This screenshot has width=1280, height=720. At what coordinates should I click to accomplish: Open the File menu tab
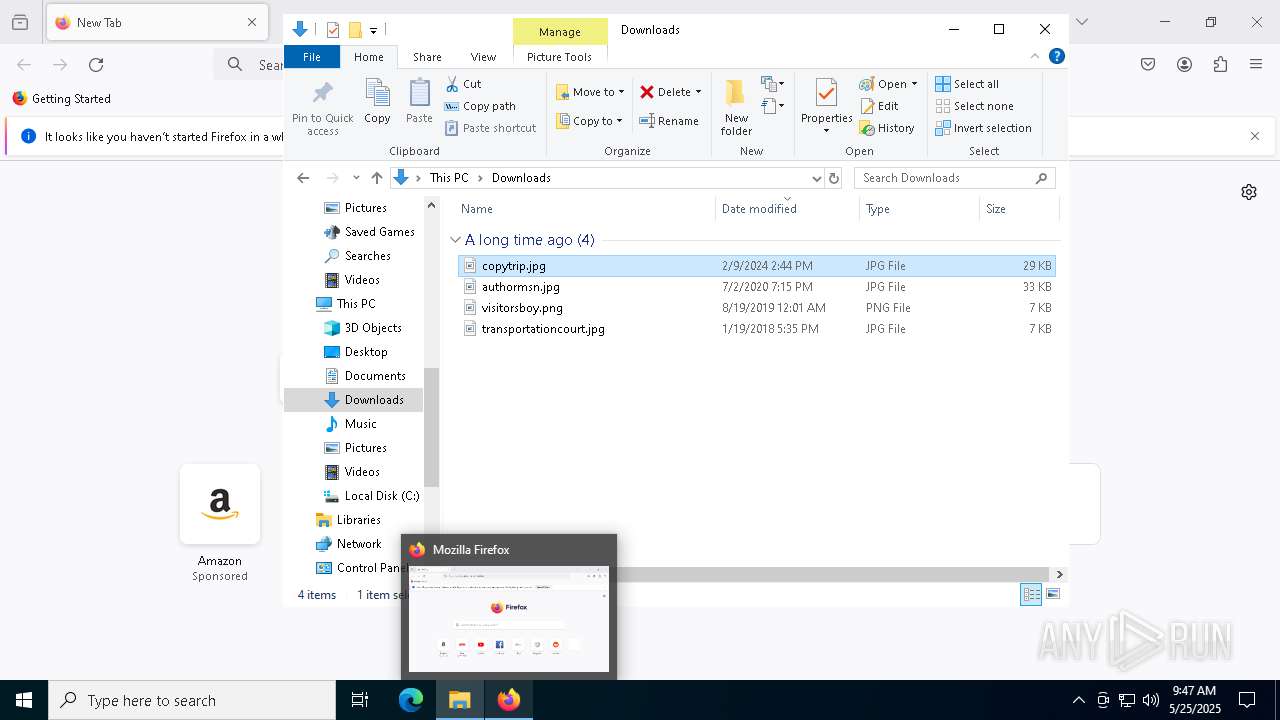tap(312, 57)
